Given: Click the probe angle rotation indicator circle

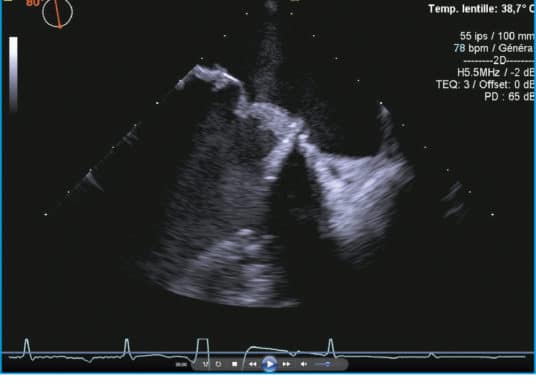Looking at the screenshot, I should coord(57,13).
